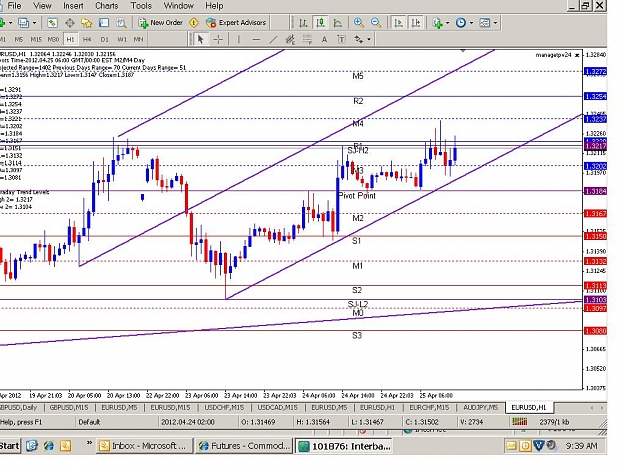Switch timeframe to W1
The height and width of the screenshot is (469, 625).
(122, 39)
